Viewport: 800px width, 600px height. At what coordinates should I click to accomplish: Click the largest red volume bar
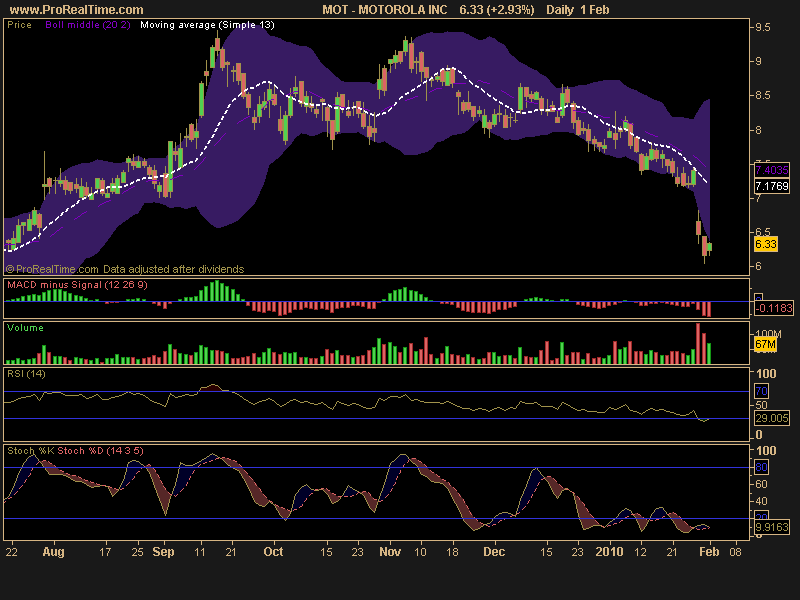pos(698,343)
